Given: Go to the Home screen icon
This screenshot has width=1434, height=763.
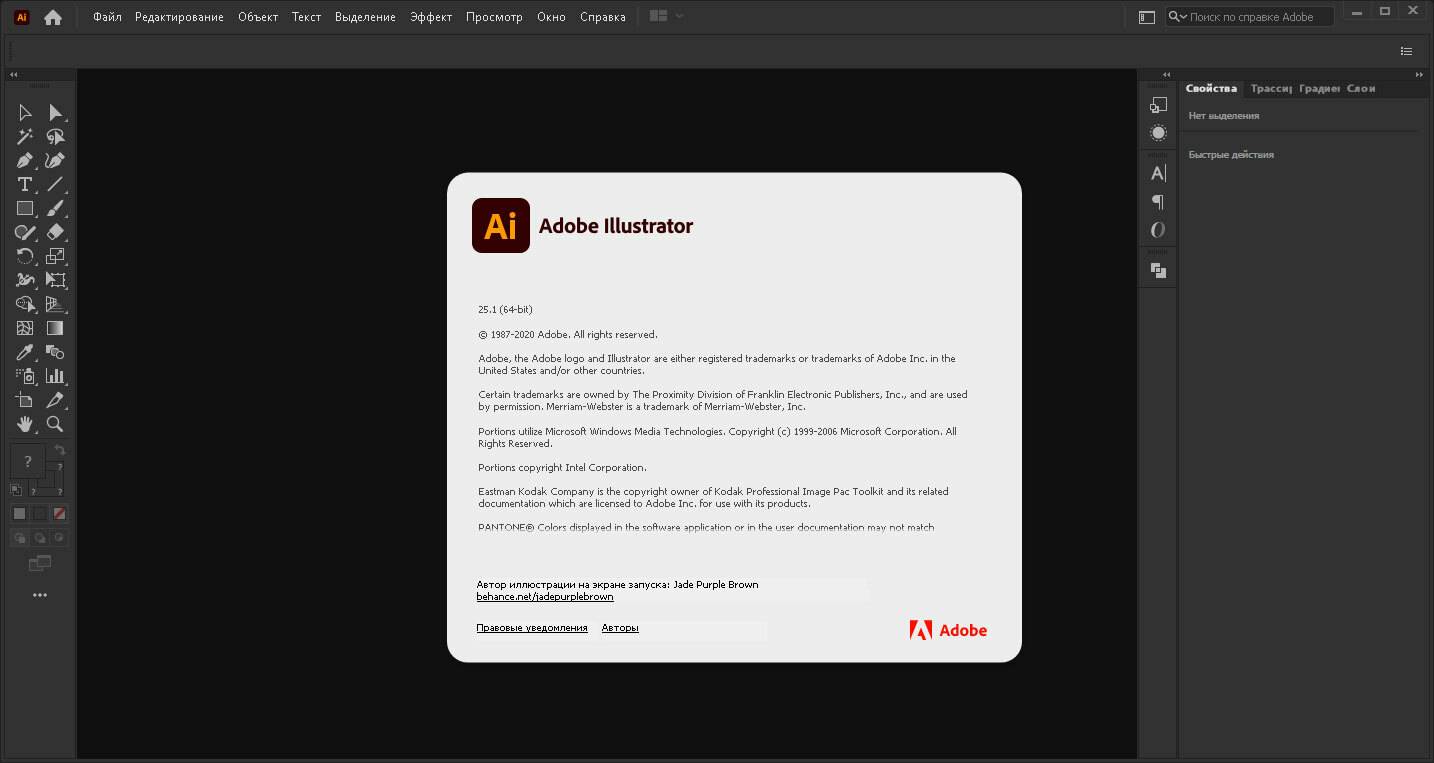Looking at the screenshot, I should coord(53,17).
